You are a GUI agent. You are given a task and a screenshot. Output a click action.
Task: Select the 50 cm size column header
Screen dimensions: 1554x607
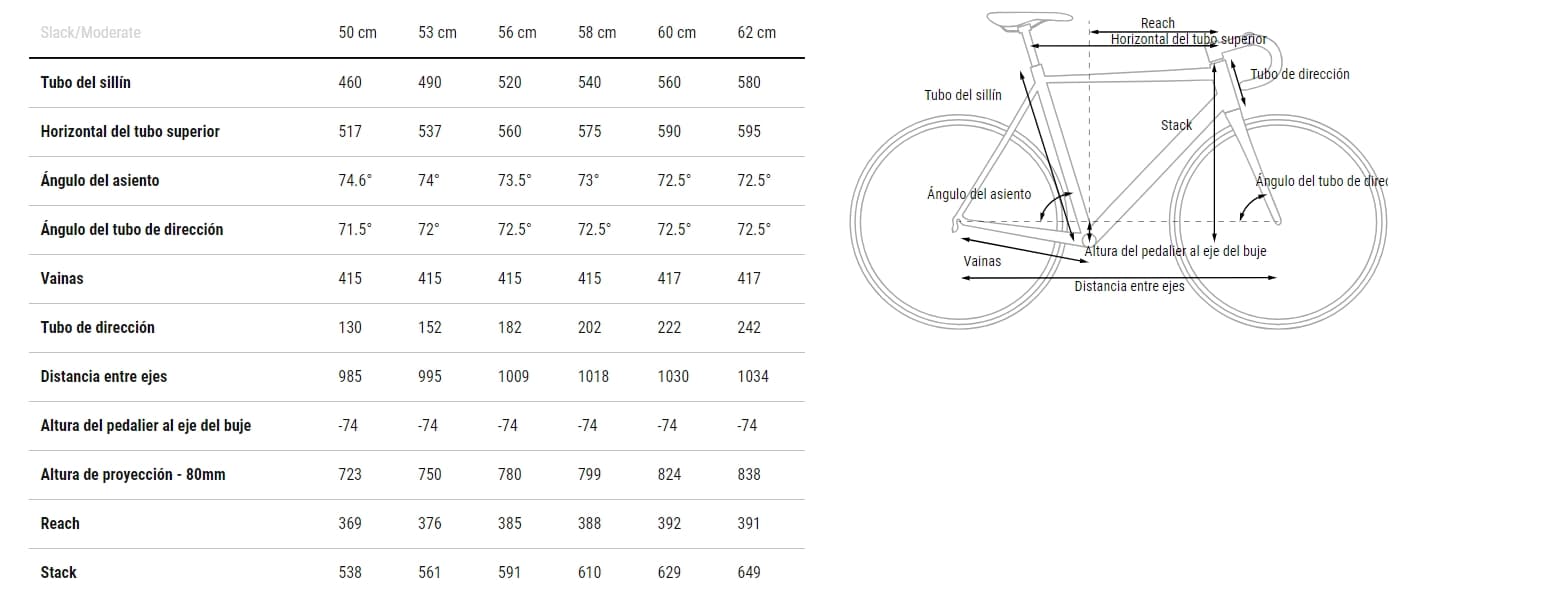tap(358, 33)
